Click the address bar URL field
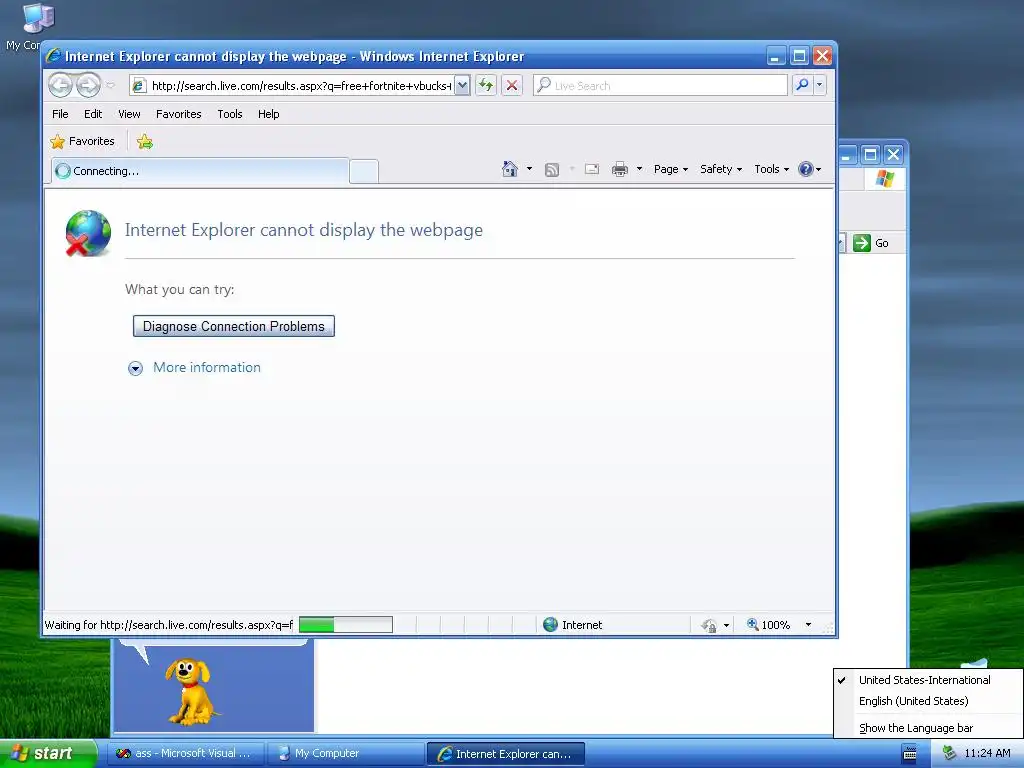This screenshot has height=768, width=1024. coord(301,86)
